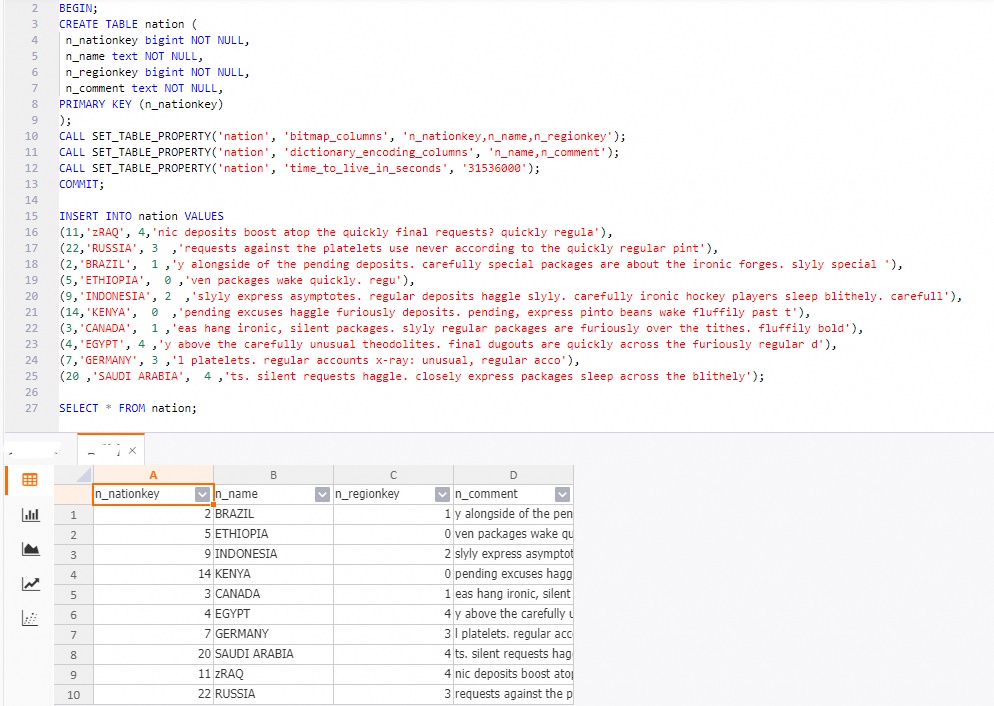The image size is (994, 706).
Task: Expand the n_name column filter dropdown
Action: point(322,494)
